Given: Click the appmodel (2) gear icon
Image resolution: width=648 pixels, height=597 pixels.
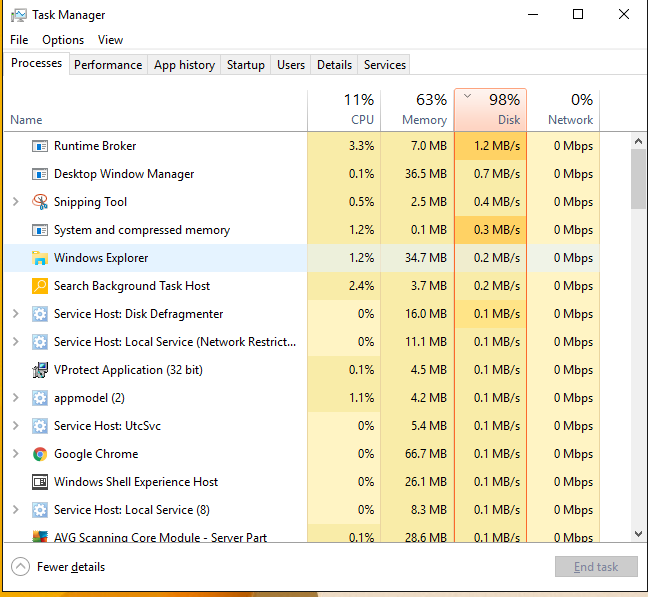Looking at the screenshot, I should click(40, 398).
